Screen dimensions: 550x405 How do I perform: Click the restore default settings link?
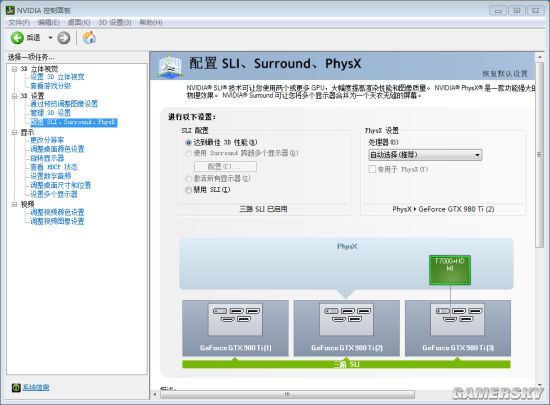coord(505,73)
